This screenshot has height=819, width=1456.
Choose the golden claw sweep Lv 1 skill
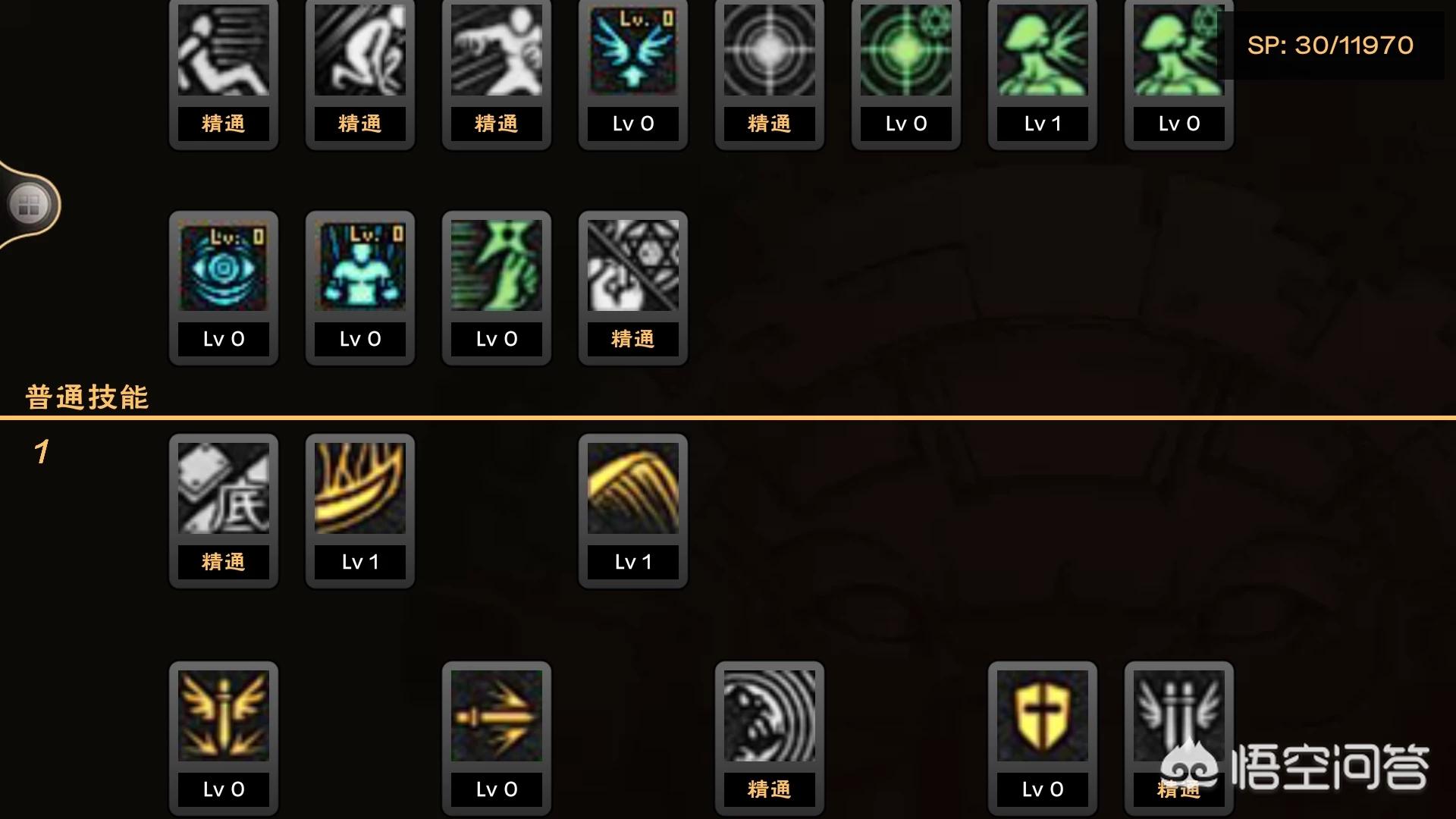click(633, 511)
